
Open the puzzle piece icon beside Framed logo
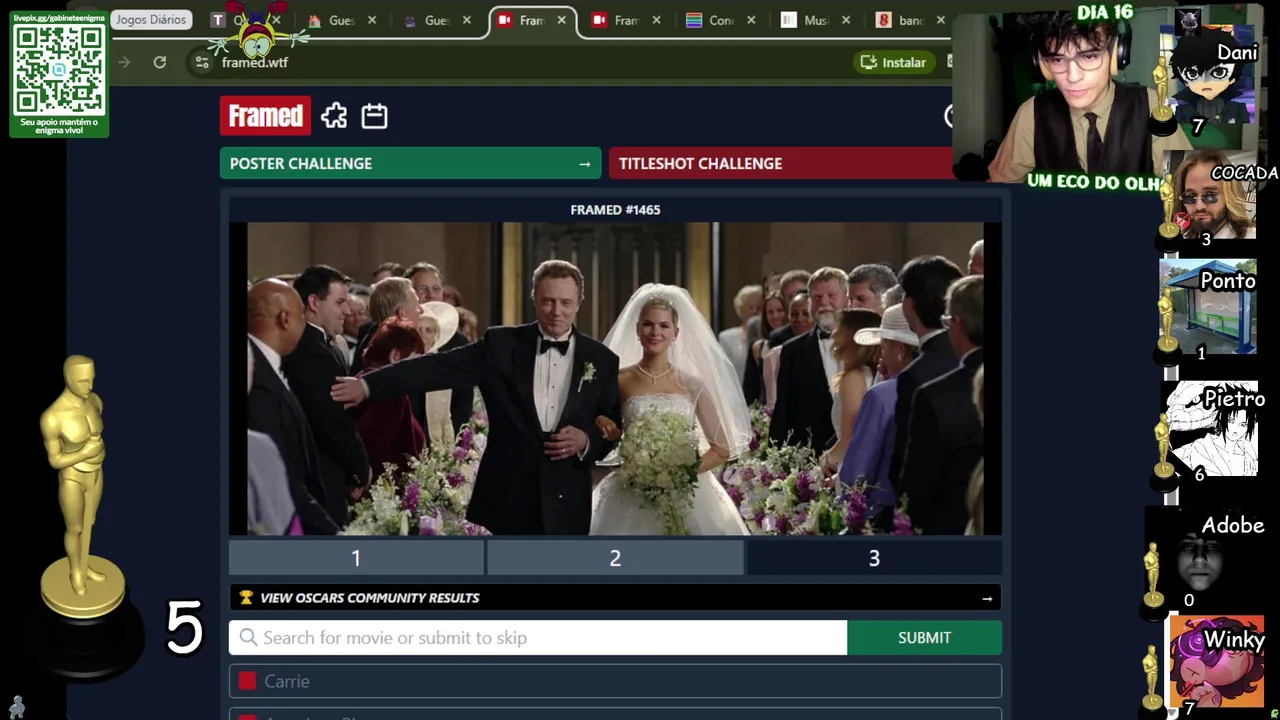(334, 116)
